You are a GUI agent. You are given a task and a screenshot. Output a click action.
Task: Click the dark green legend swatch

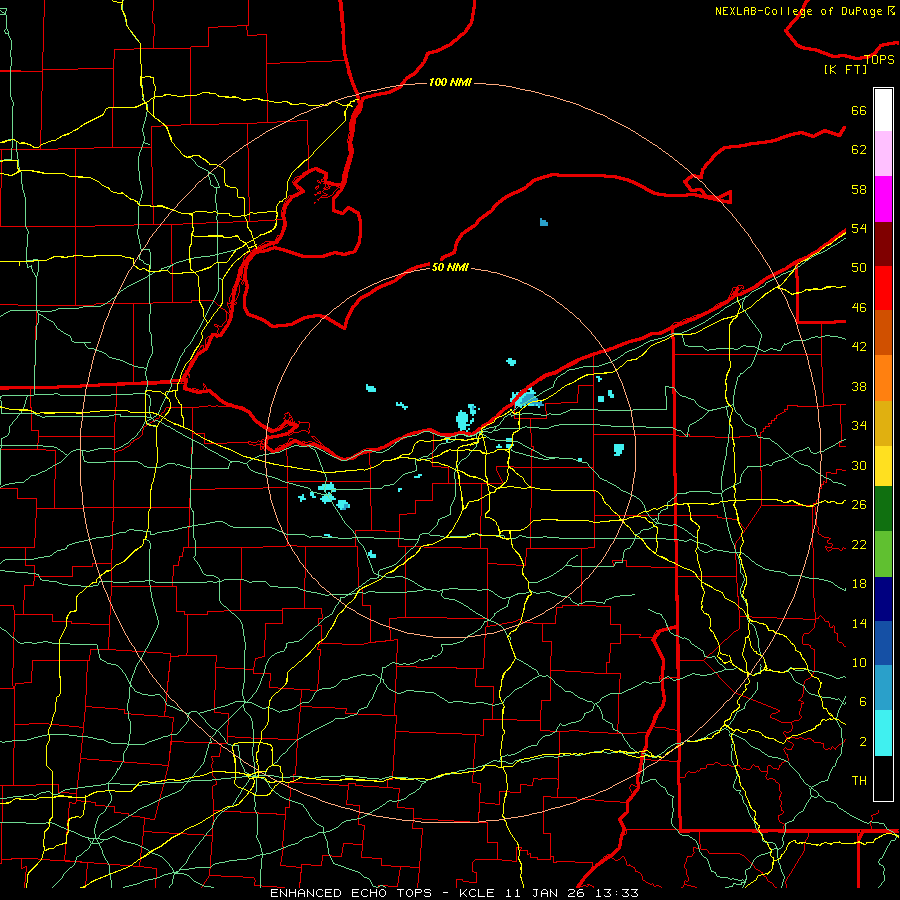tap(883, 509)
